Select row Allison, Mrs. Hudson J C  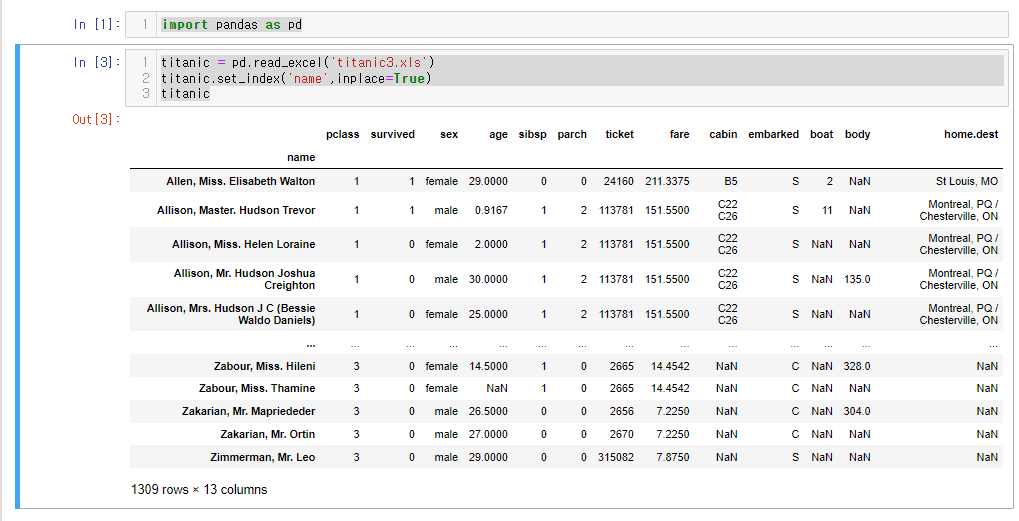pyautogui.click(x=566, y=314)
